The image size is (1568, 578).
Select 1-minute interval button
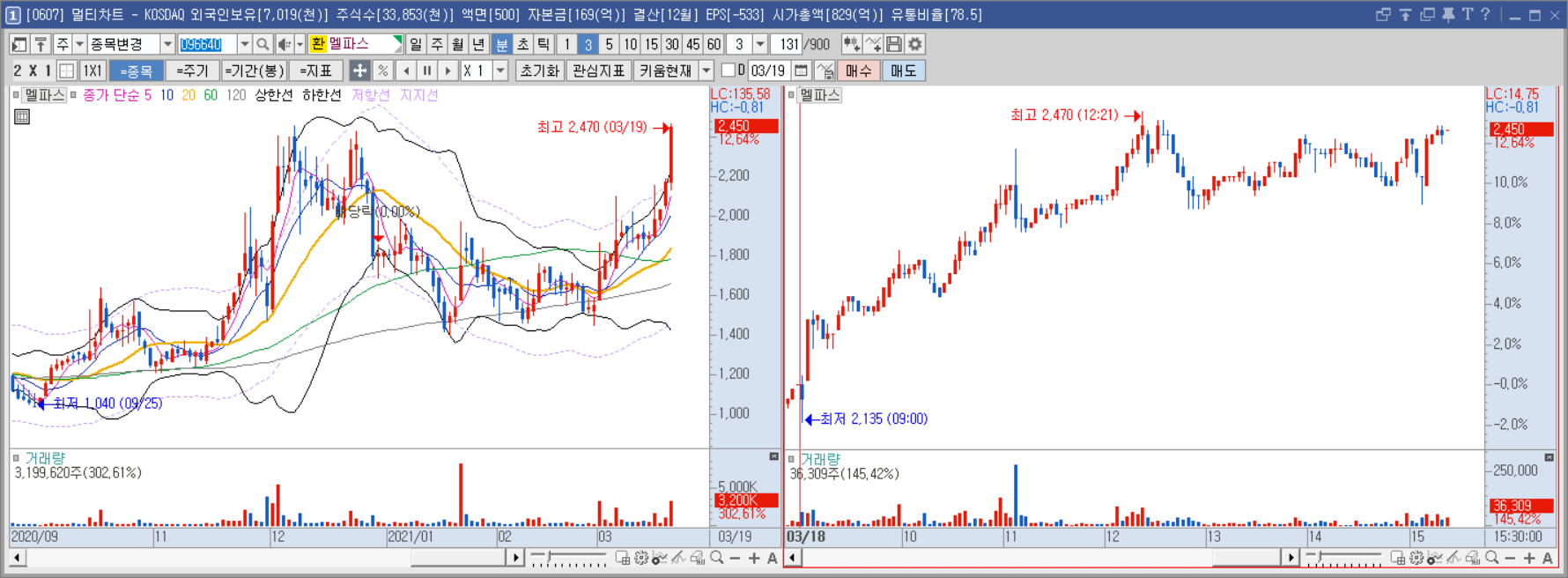tap(567, 44)
